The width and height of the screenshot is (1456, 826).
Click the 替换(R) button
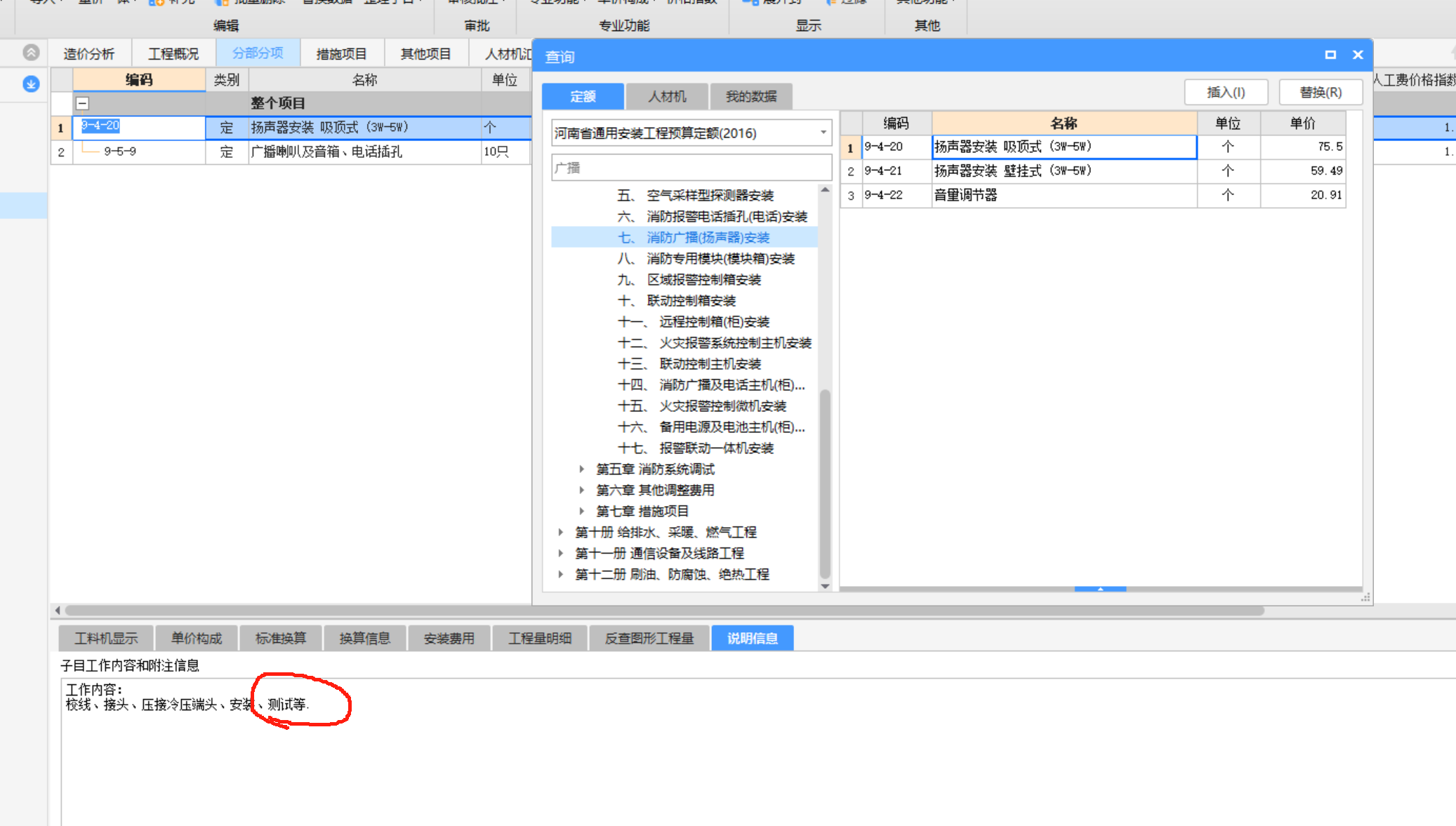click(x=1321, y=93)
